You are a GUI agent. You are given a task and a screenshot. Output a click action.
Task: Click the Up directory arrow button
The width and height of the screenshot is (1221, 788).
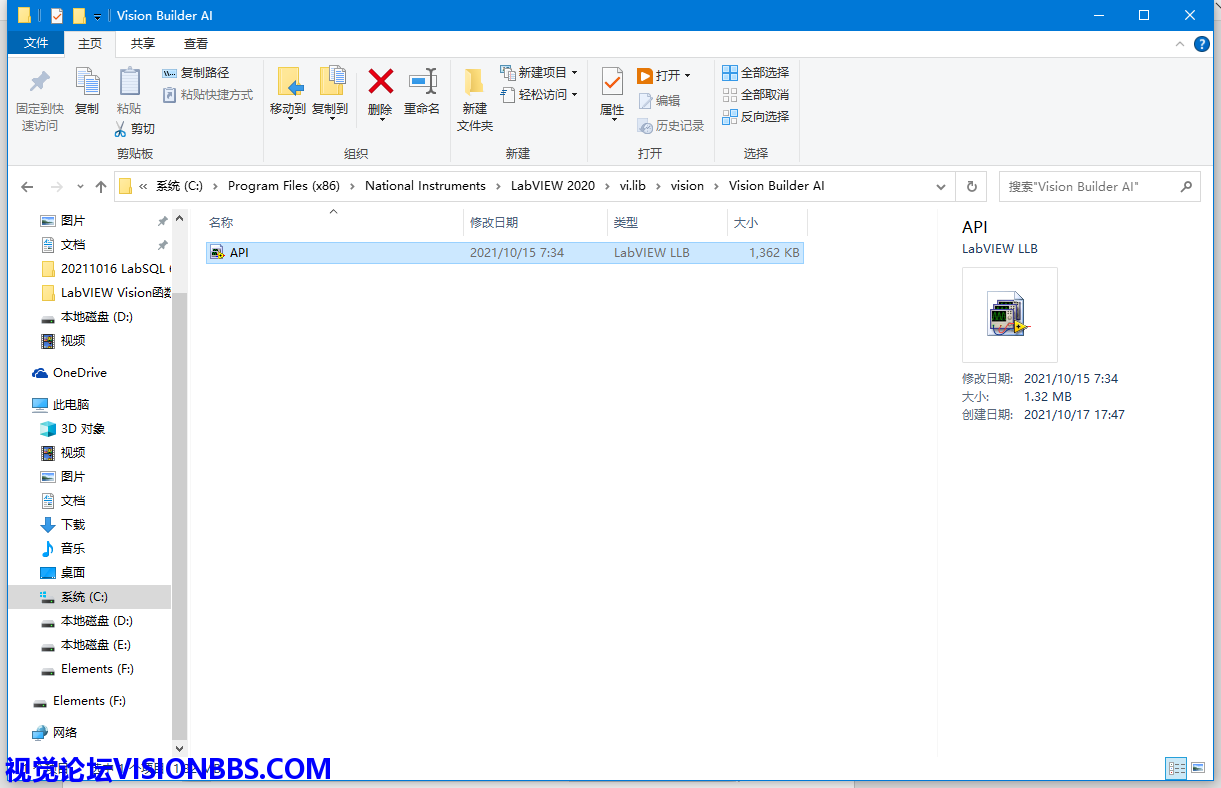[101, 187]
